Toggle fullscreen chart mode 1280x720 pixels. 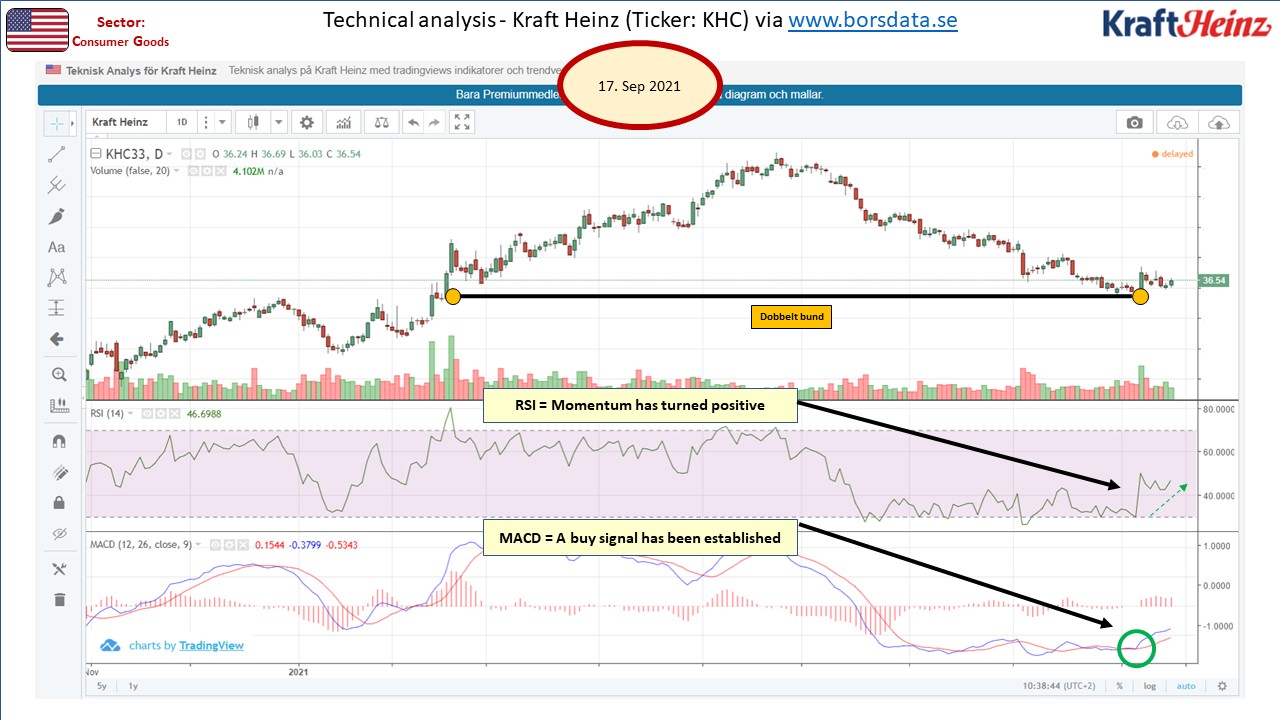[462, 122]
